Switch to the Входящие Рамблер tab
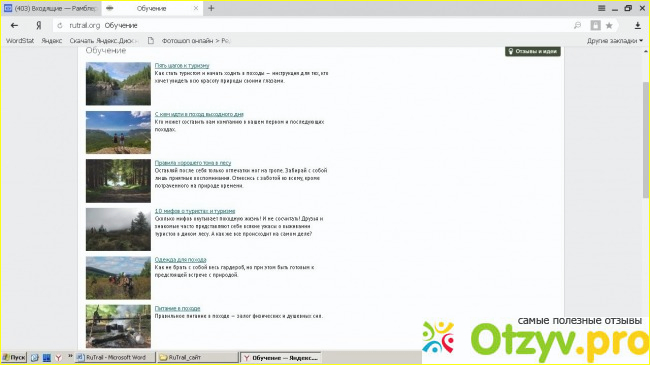This screenshot has width=650, height=365. point(50,8)
